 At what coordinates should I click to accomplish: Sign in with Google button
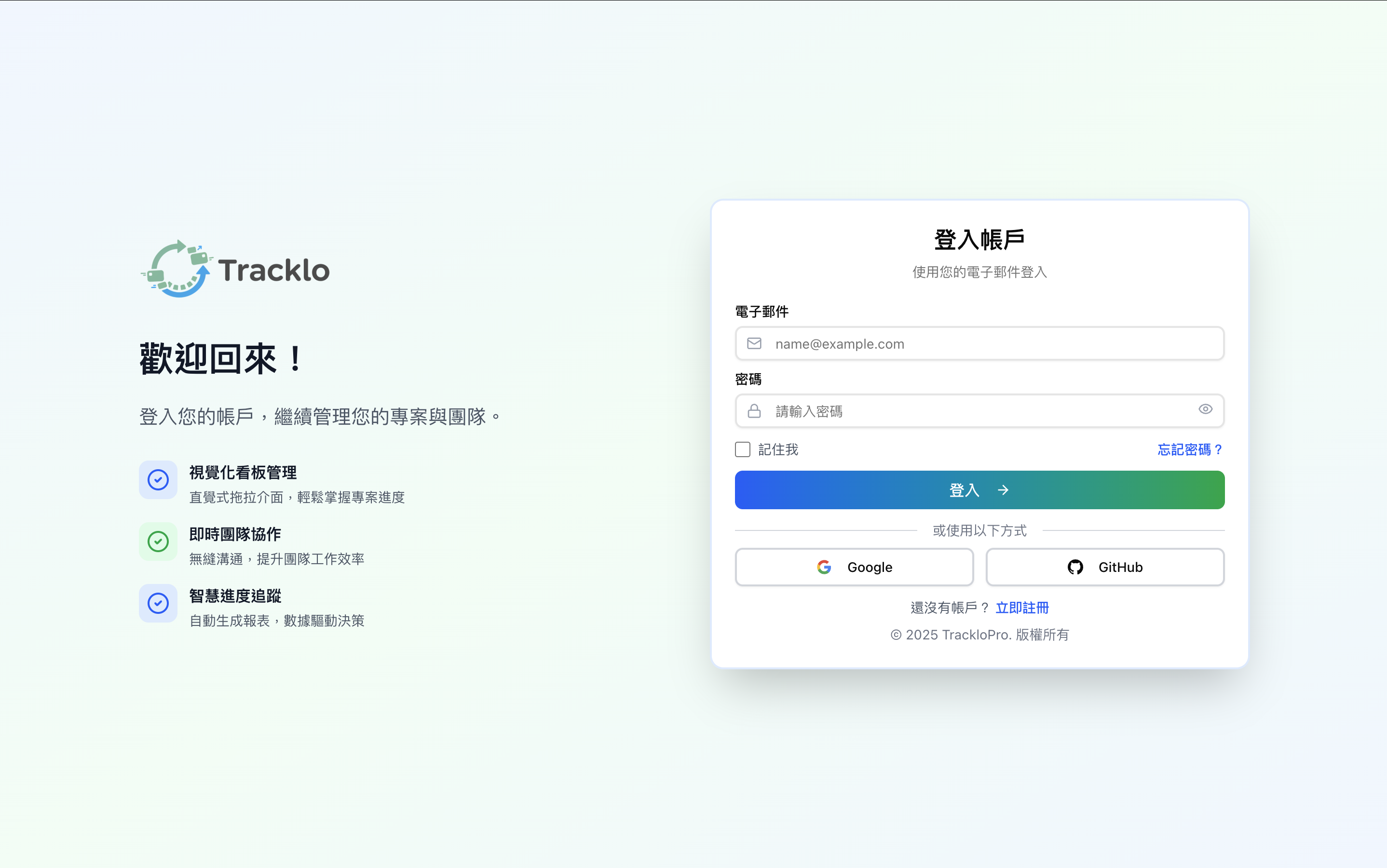(x=854, y=567)
